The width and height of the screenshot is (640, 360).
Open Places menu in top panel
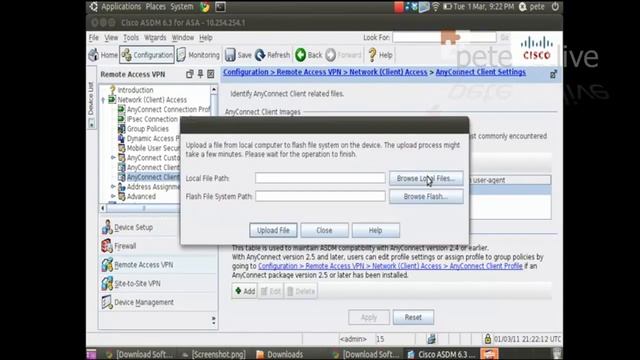[156, 7]
